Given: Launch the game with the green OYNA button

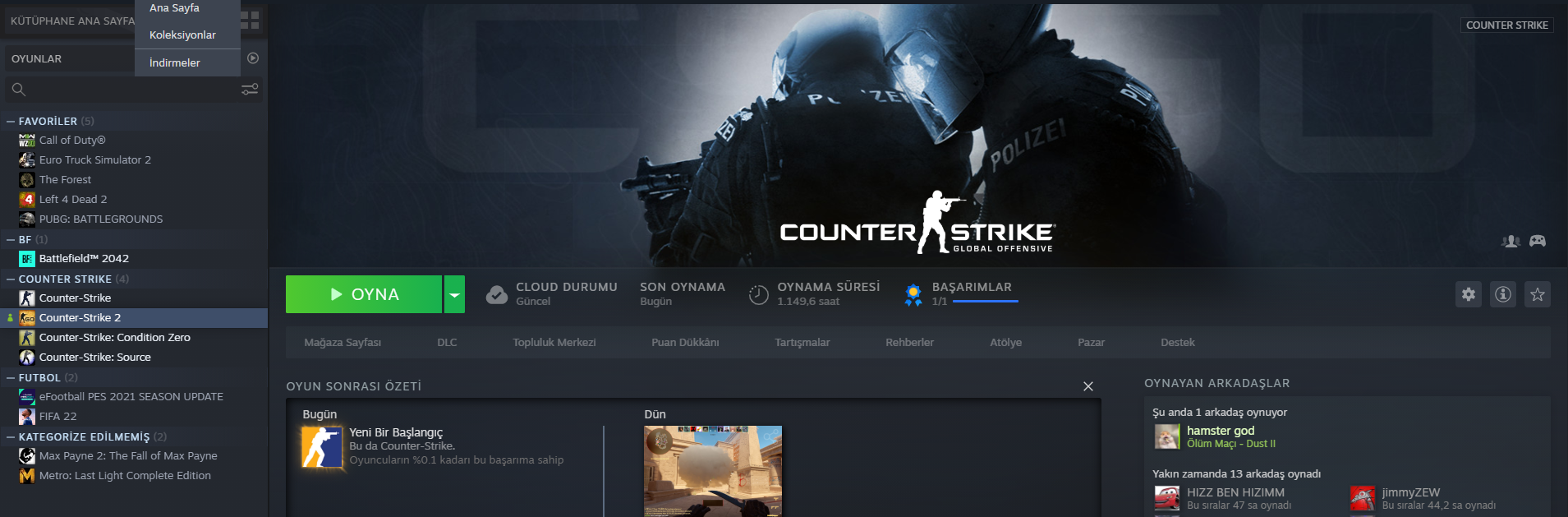Looking at the screenshot, I should (x=364, y=294).
